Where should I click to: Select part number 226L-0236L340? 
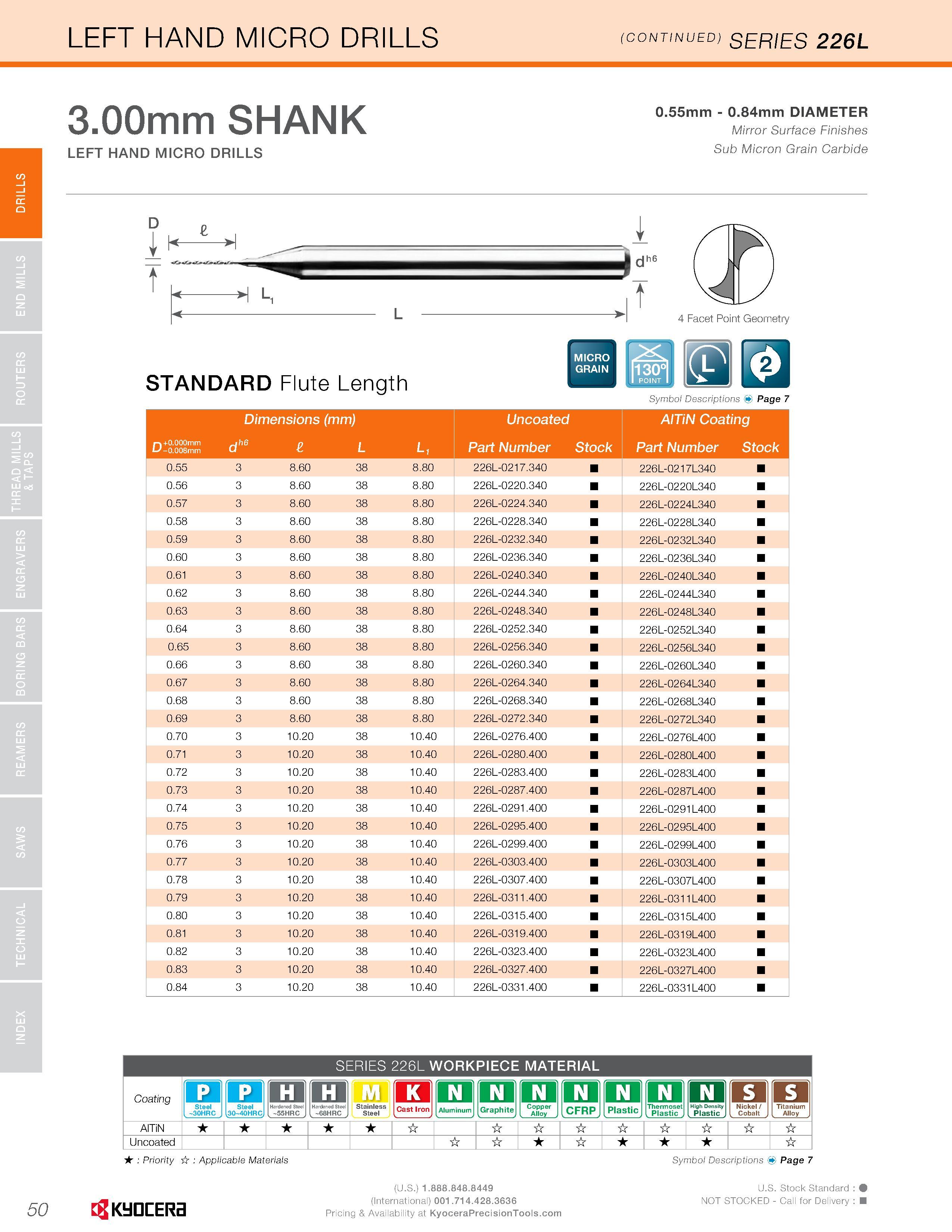[677, 558]
